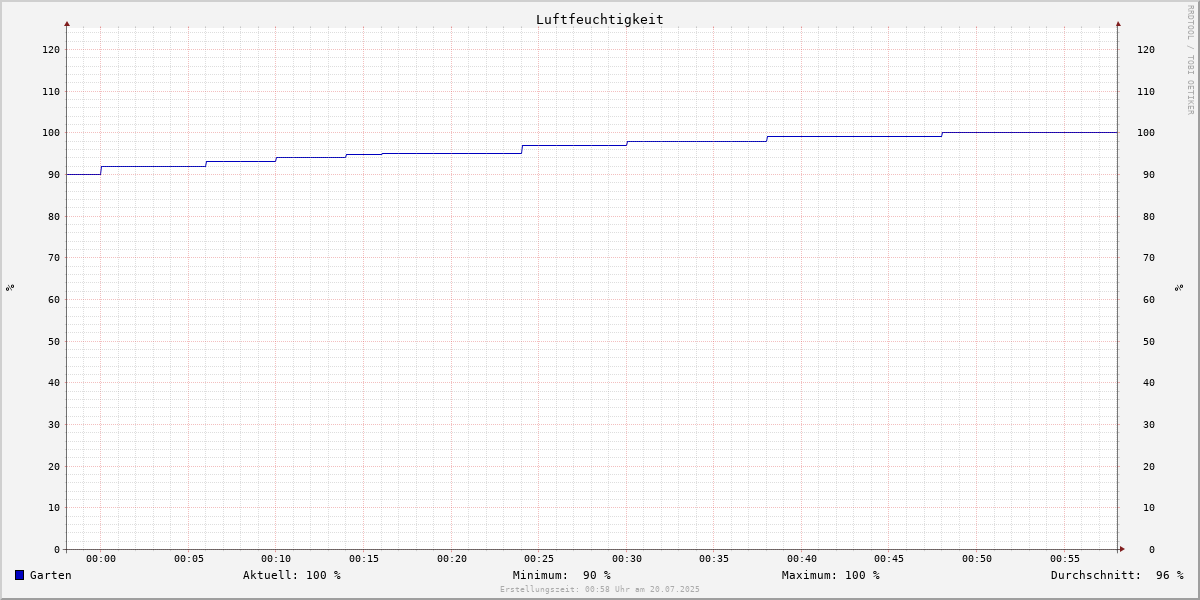Click the 10 label on the left axis
1200x600 pixels.
coord(54,507)
